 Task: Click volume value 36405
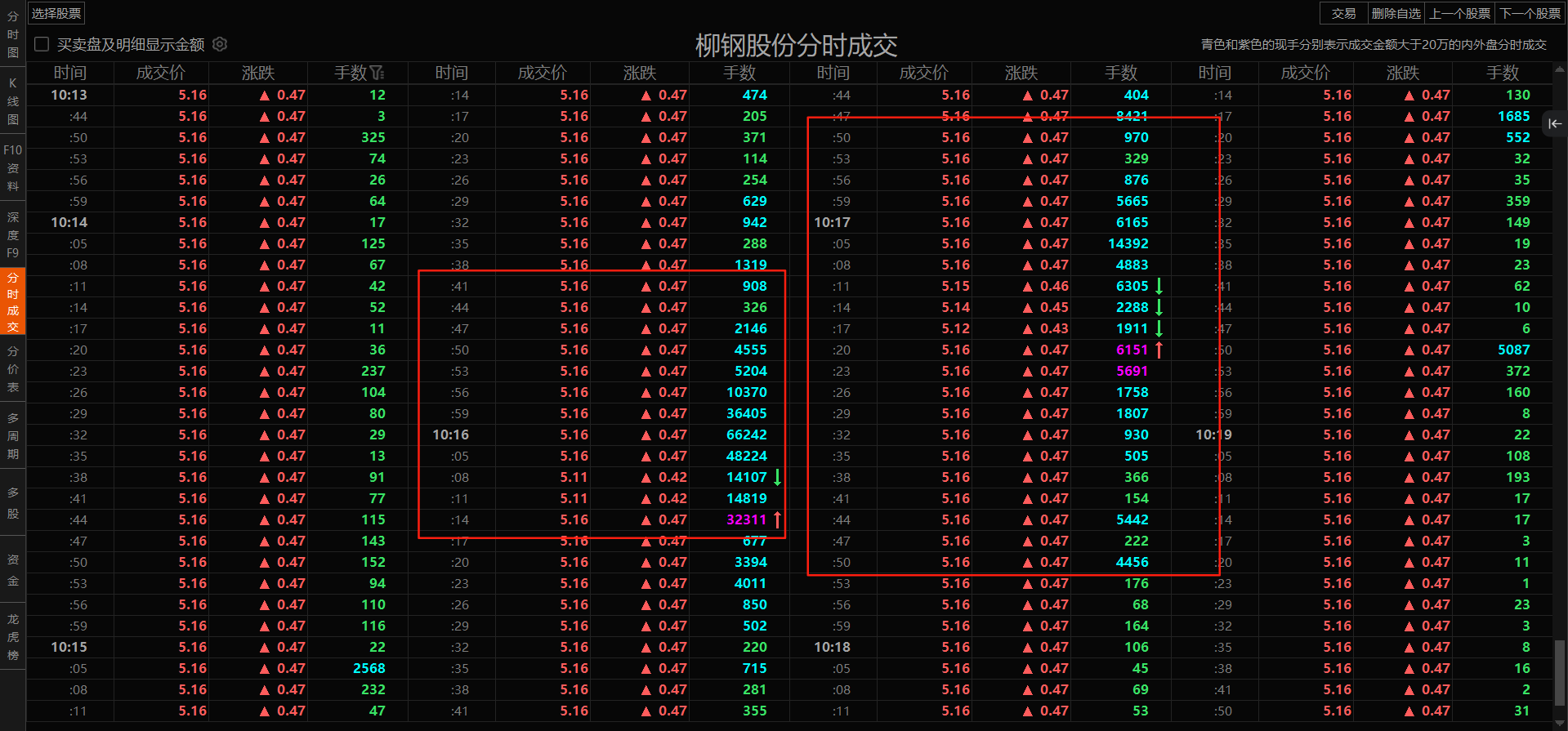(746, 413)
